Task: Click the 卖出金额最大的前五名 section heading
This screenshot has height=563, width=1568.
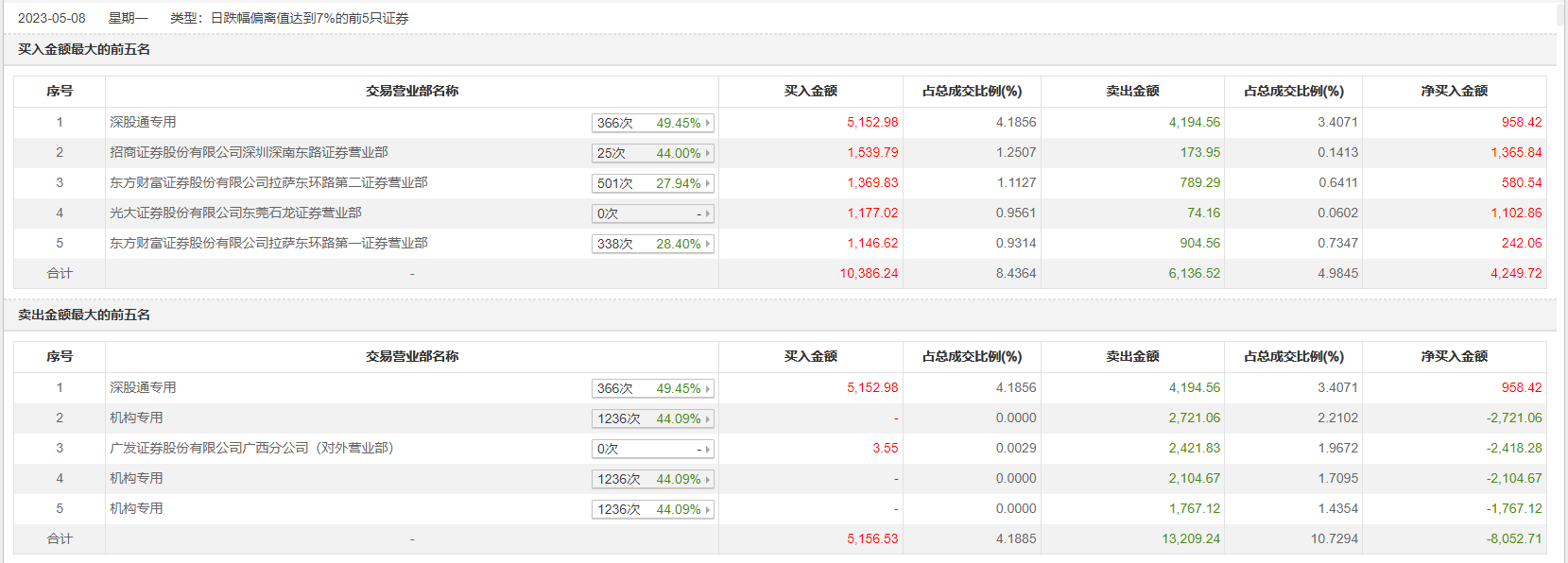Action: pyautogui.click(x=84, y=315)
